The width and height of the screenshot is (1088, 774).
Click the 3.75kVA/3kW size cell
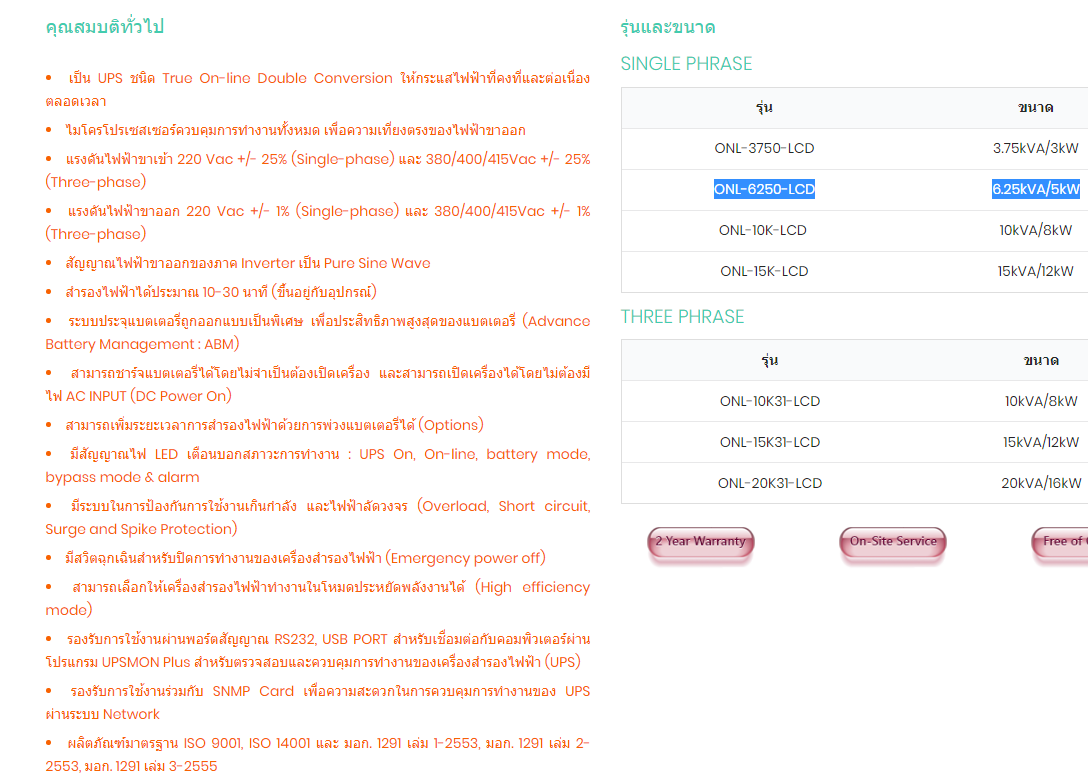coord(1035,148)
